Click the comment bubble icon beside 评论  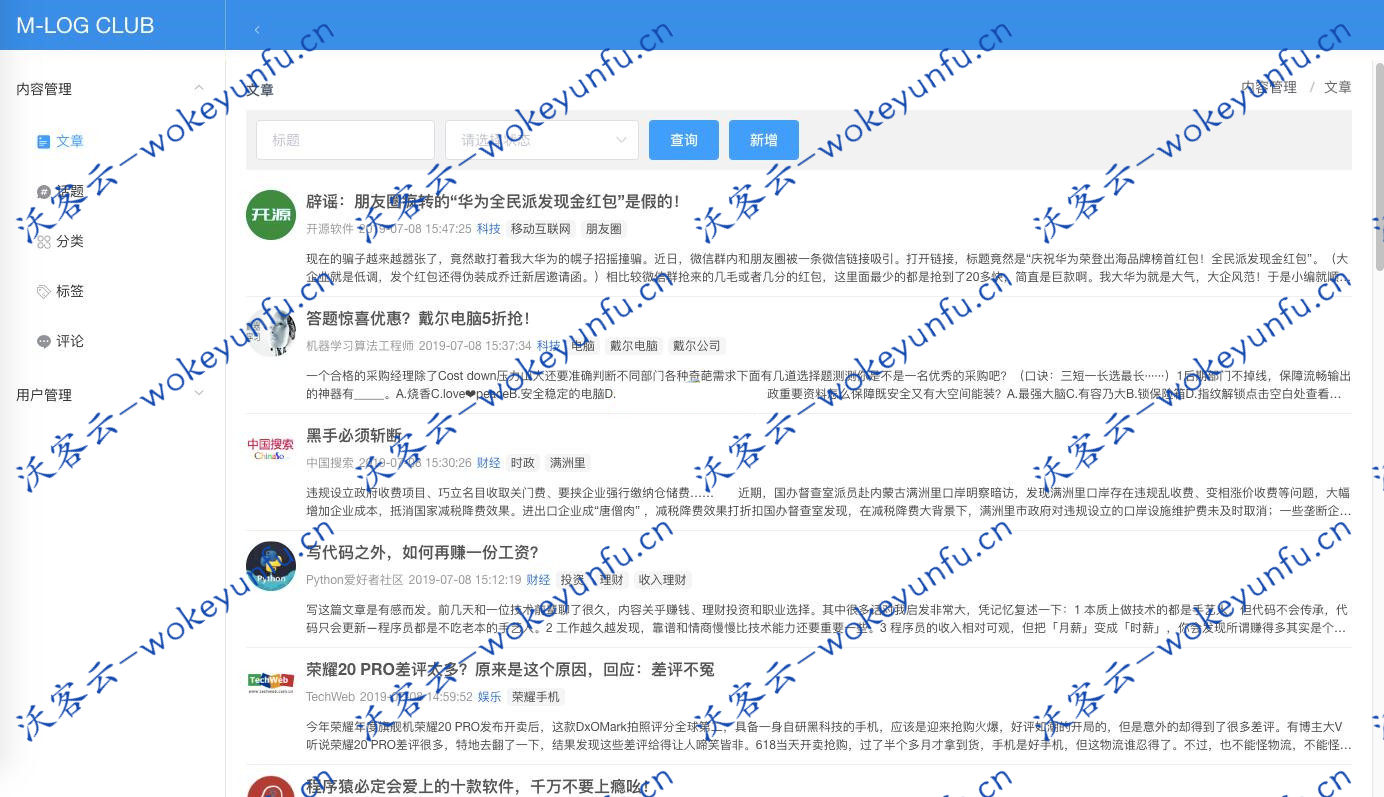pos(43,342)
